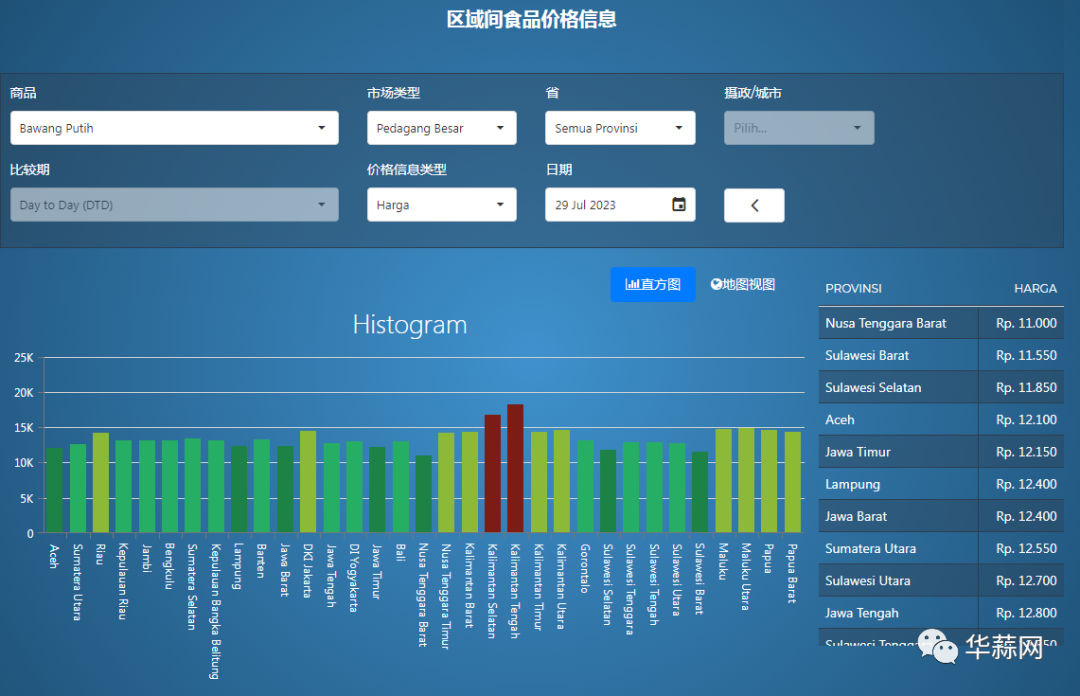
Task: Click the WeChat logo watermark icon
Action: (937, 648)
